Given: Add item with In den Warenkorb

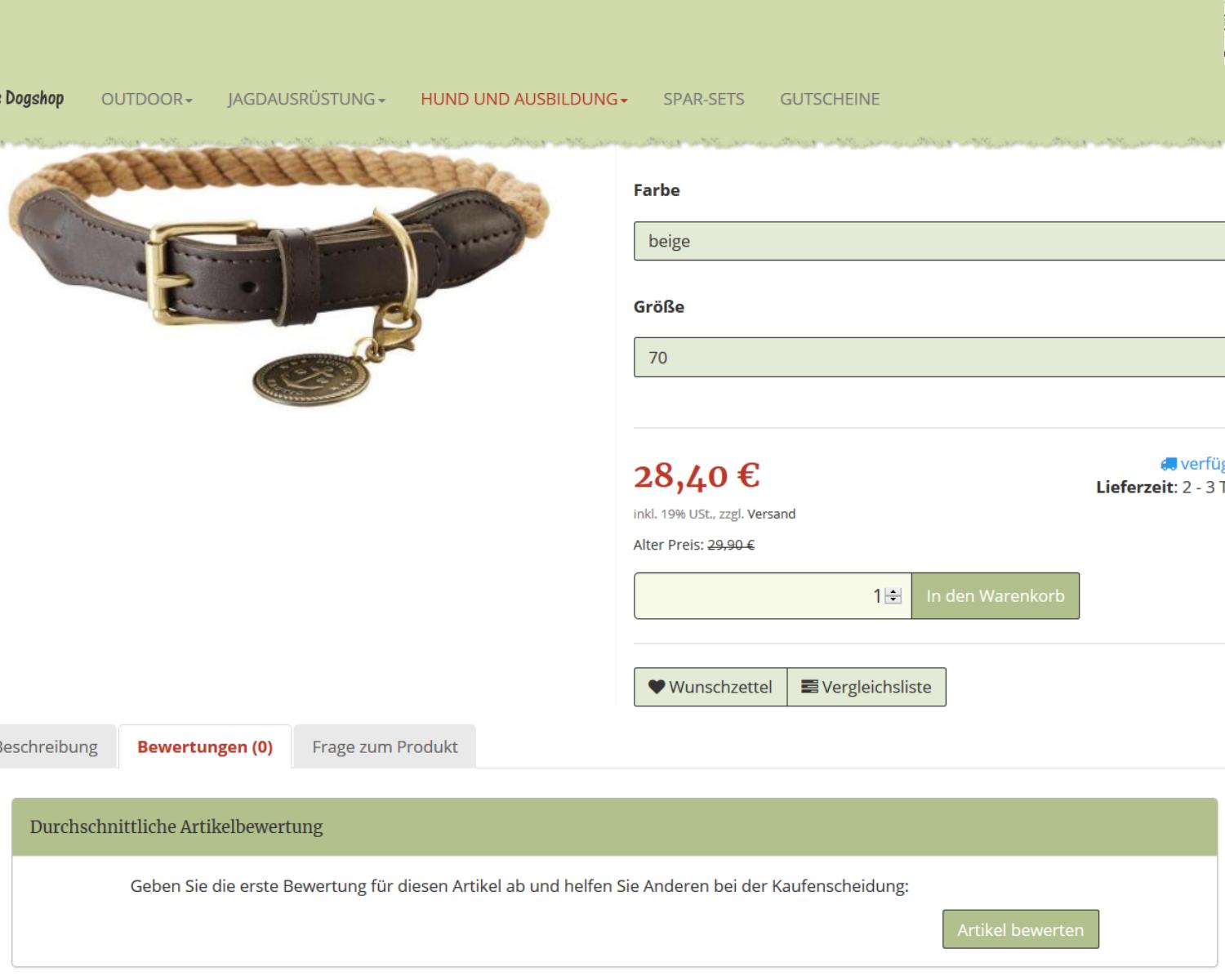Looking at the screenshot, I should point(996,596).
